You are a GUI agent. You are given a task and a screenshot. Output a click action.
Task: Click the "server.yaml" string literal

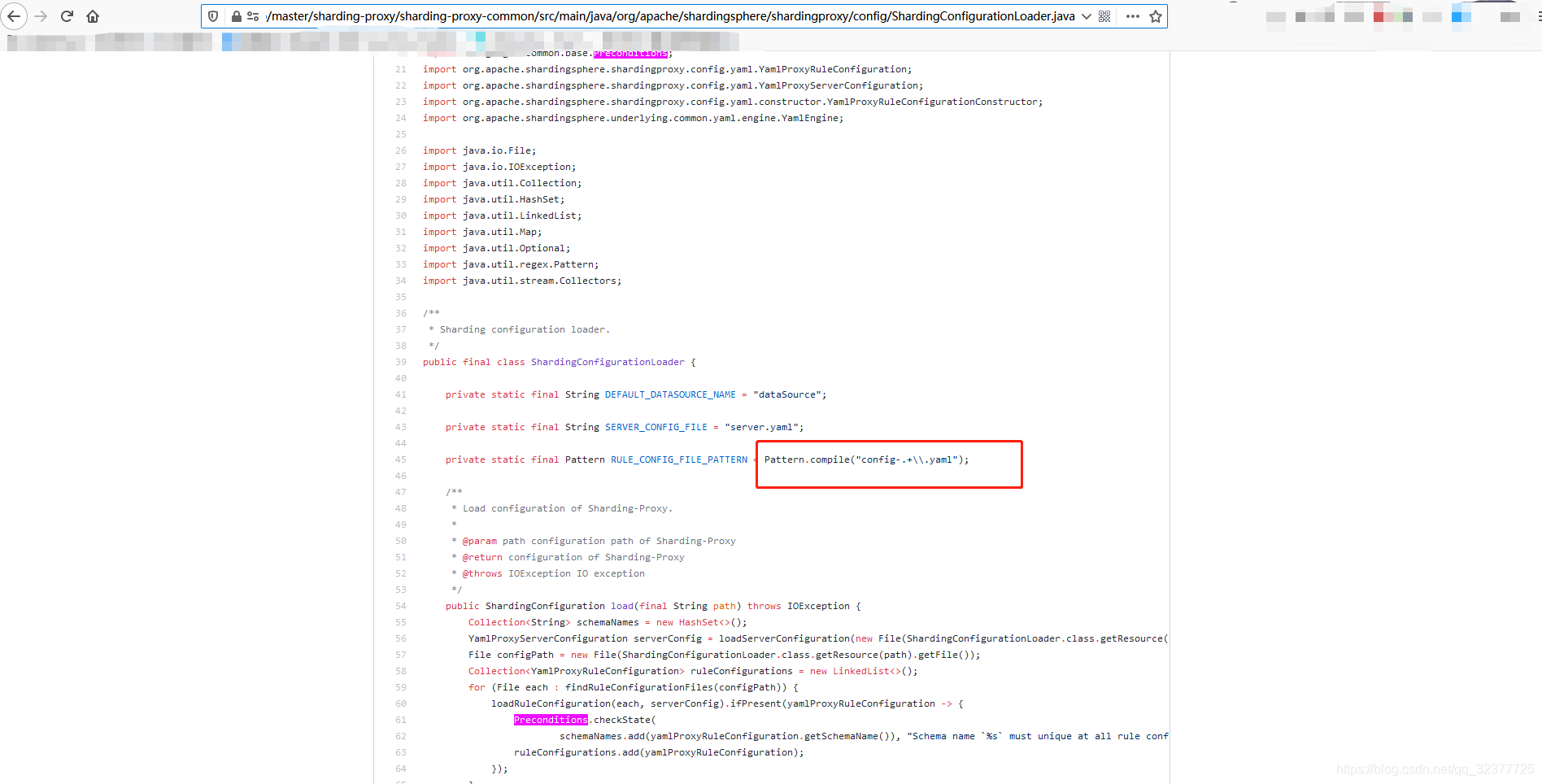tap(761, 427)
